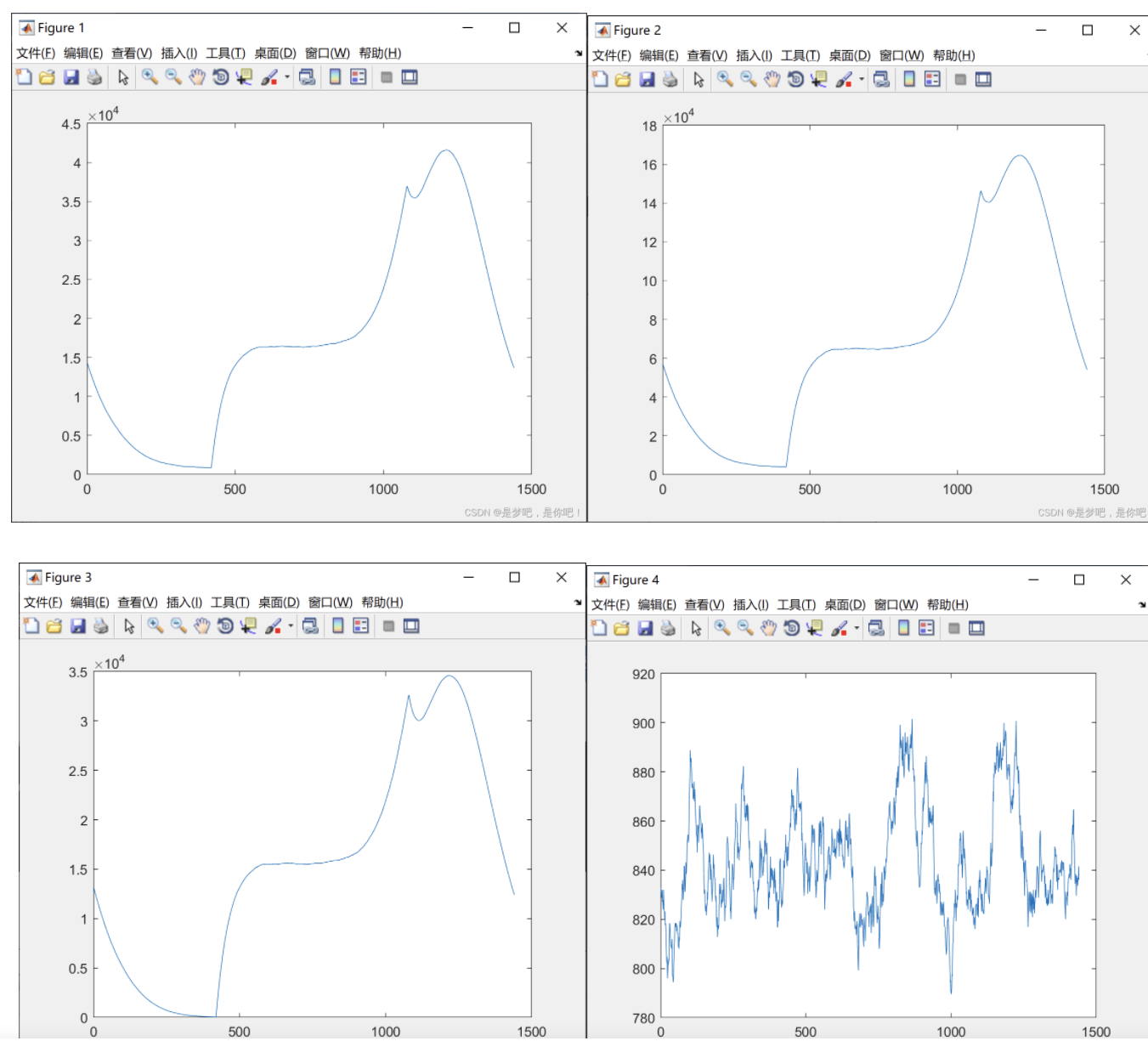Open 工具(T) menu in Figure 3
Screen dimensions: 1148x1041
tap(230, 602)
